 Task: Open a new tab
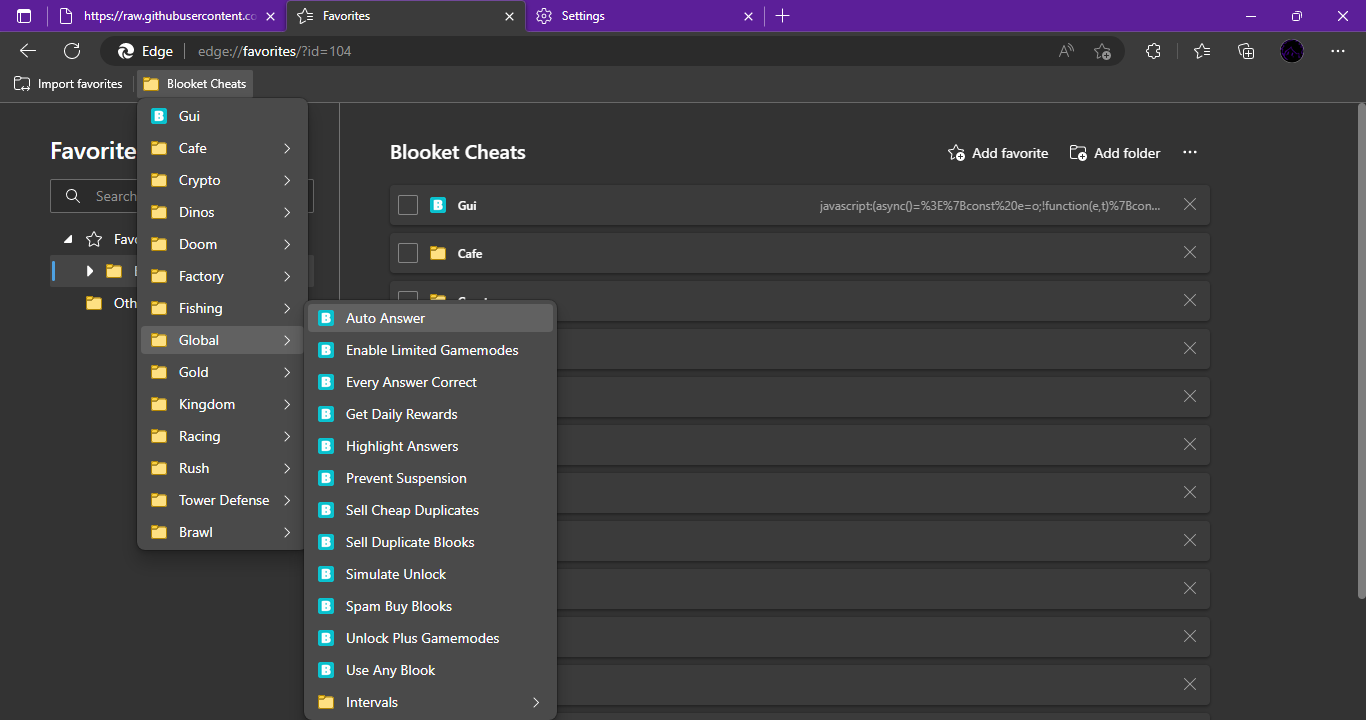[782, 16]
